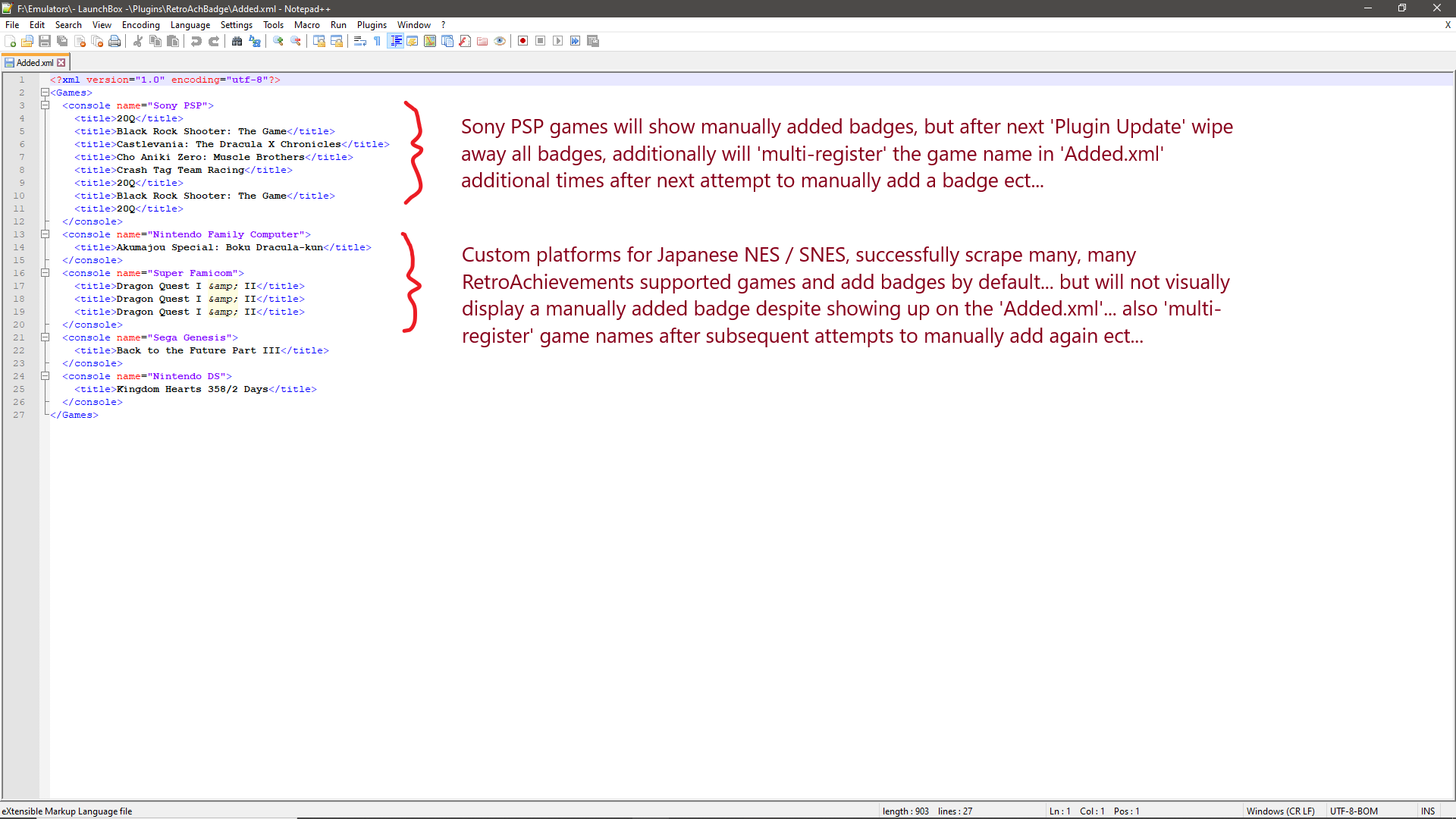The width and height of the screenshot is (1456, 819).
Task: Click the Stop Recording macro icon
Action: [541, 41]
